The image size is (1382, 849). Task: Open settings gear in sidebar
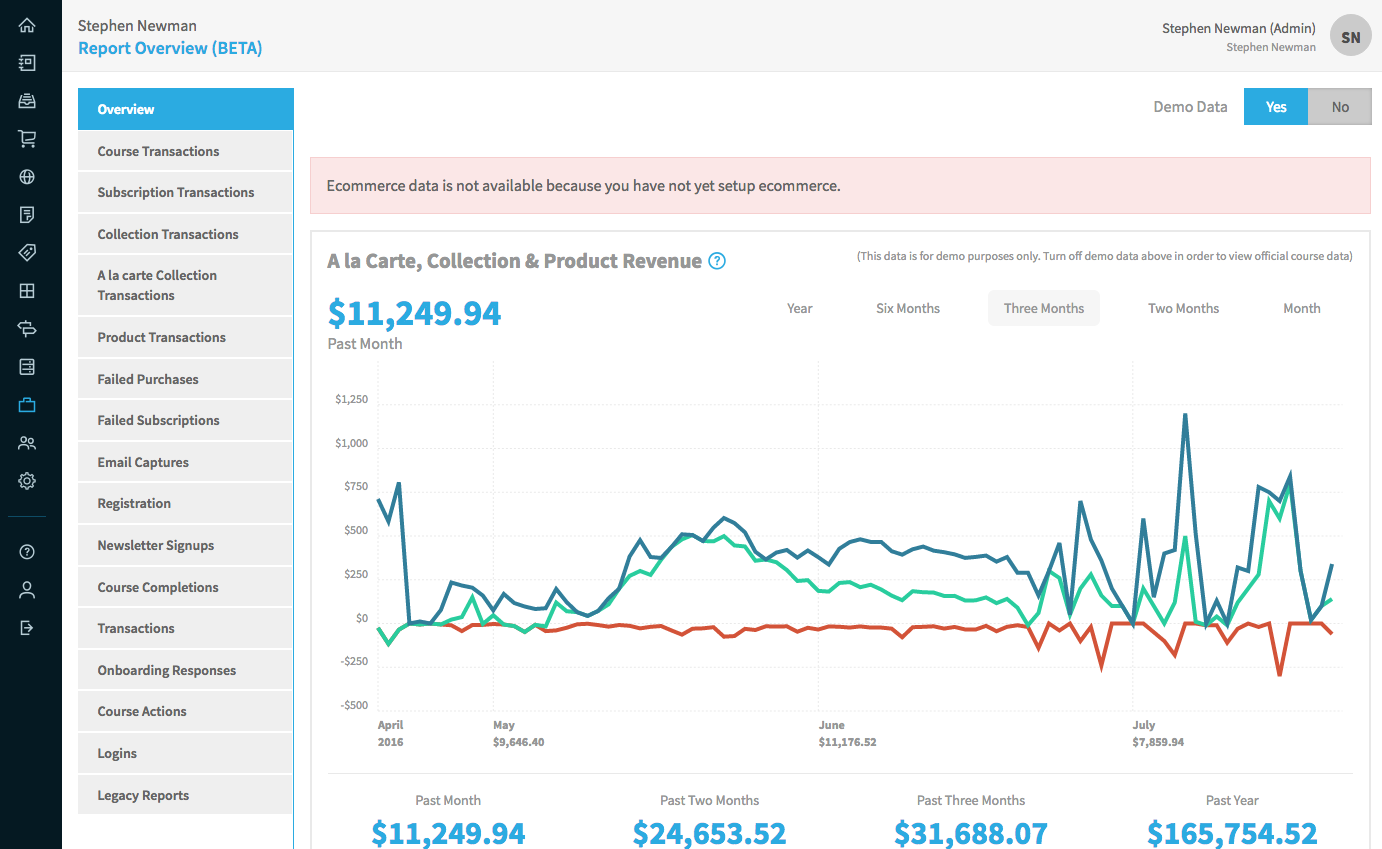(x=27, y=481)
